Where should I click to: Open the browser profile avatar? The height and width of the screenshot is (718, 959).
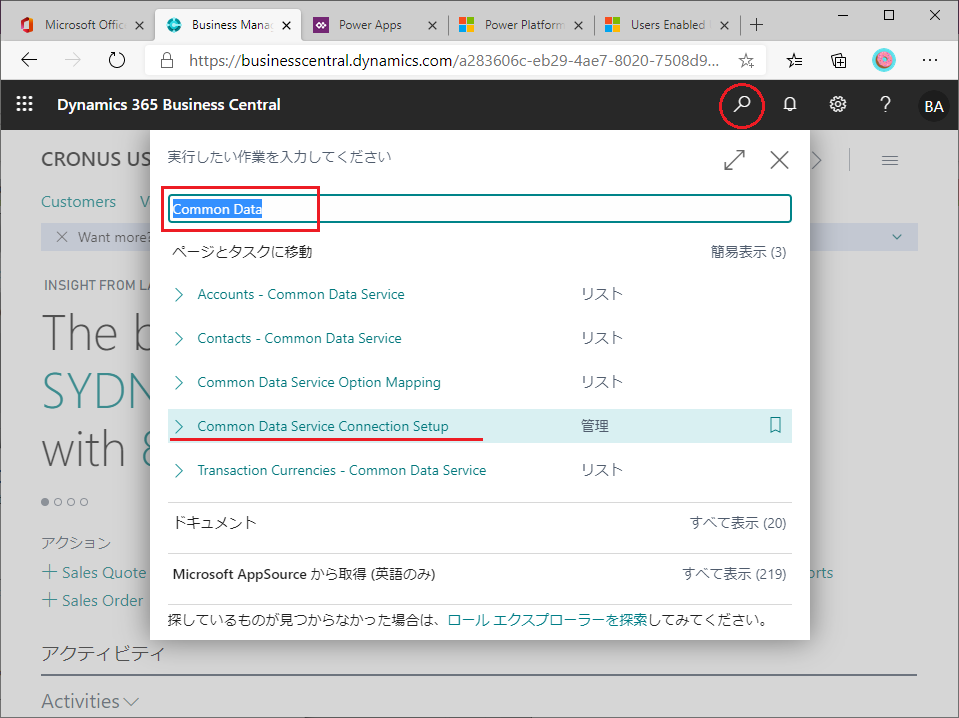[884, 60]
